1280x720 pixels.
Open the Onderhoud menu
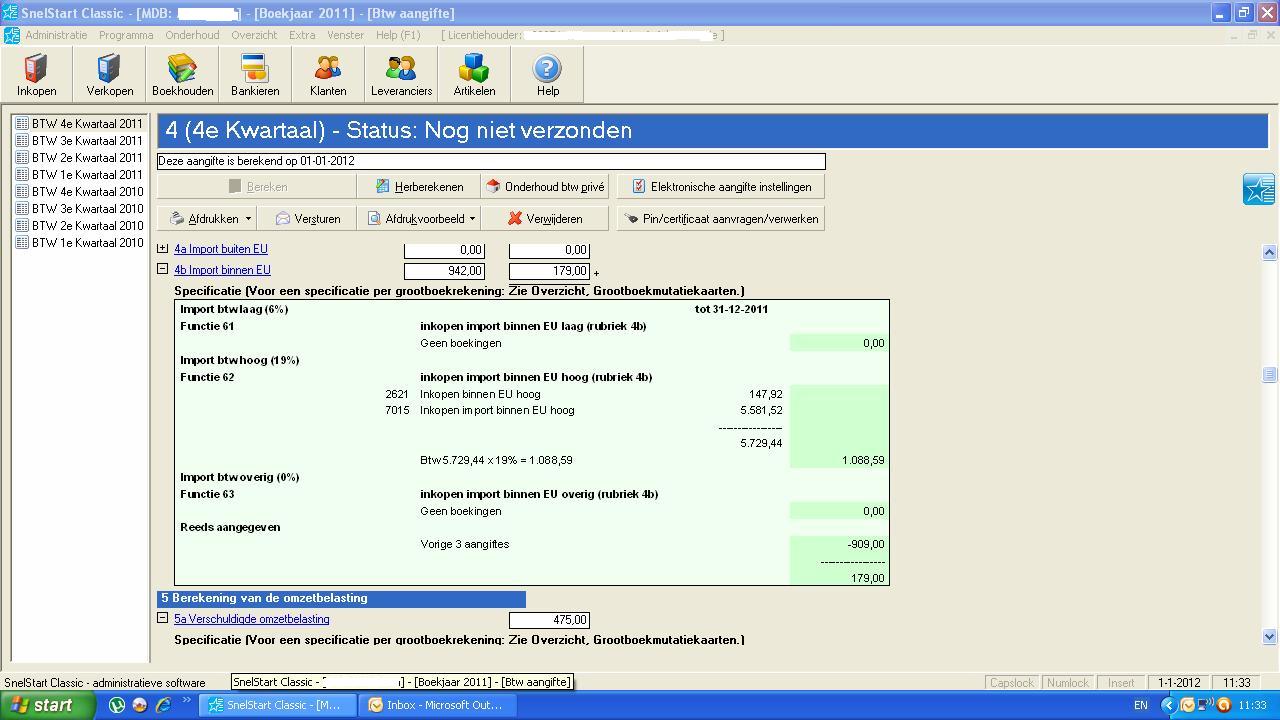(x=192, y=35)
